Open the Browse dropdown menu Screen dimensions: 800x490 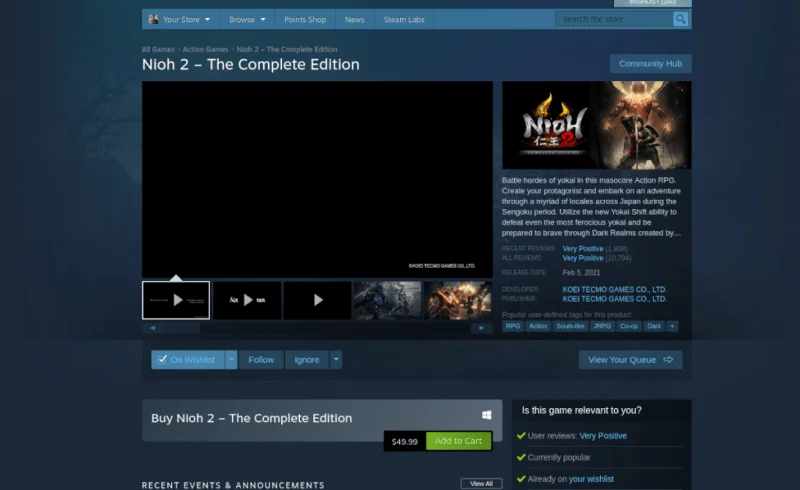pyautogui.click(x=247, y=19)
